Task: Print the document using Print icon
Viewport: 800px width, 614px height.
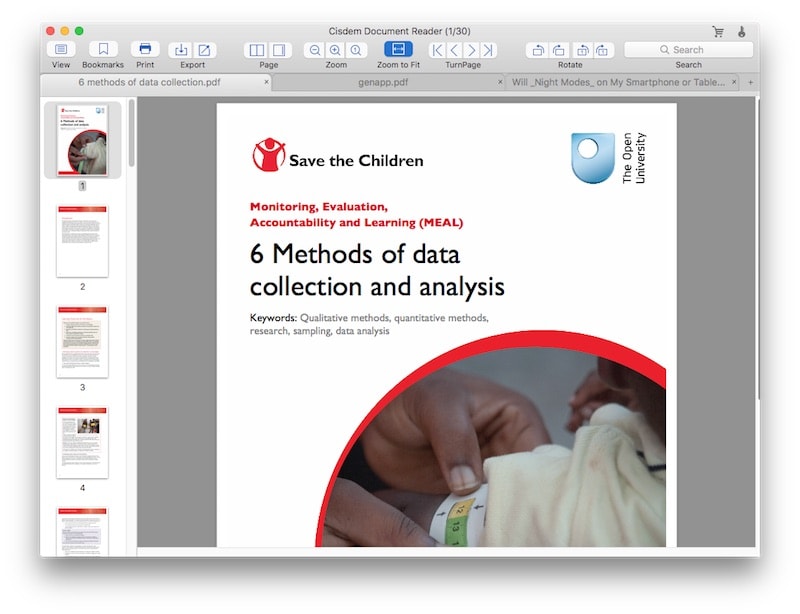Action: (x=145, y=50)
